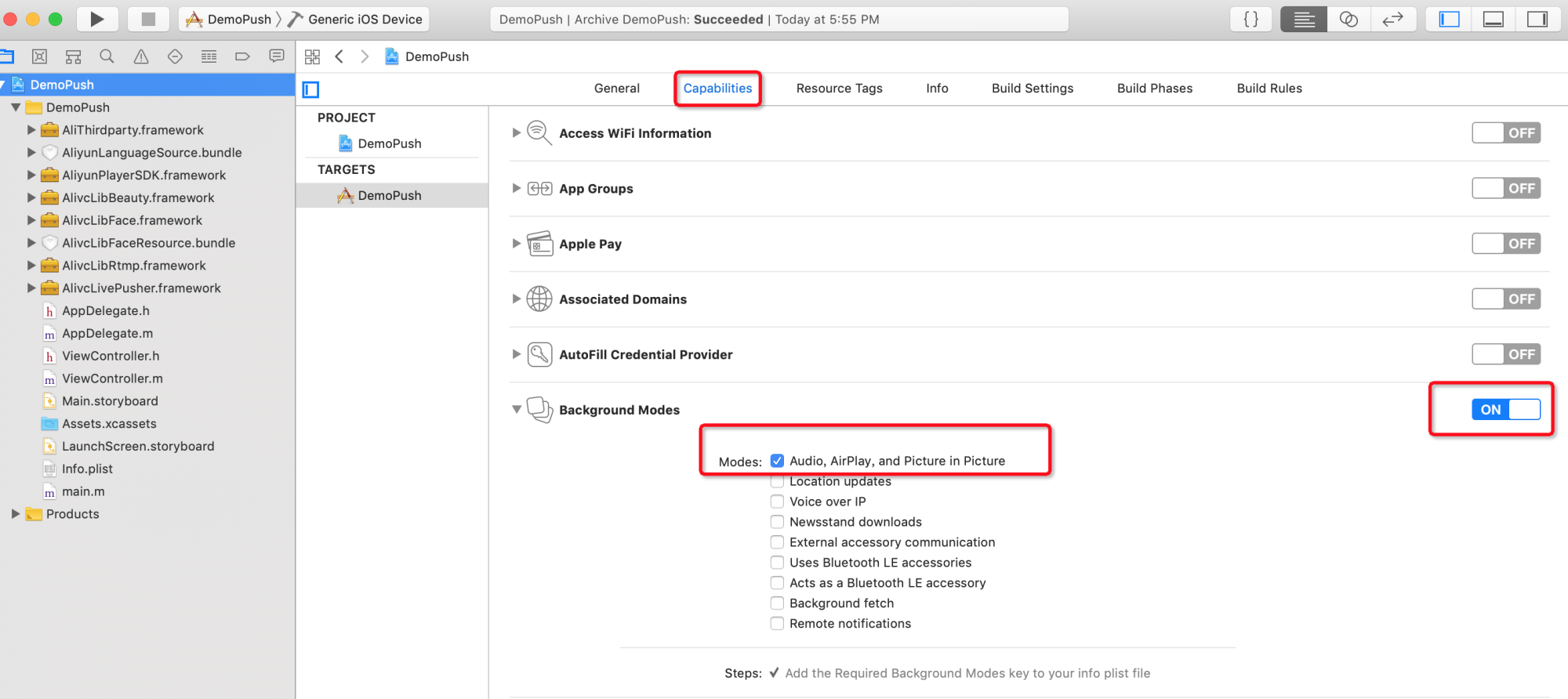This screenshot has height=699, width=1568.
Task: Turn on AutoFill Credential Provider capability
Action: 1506,354
